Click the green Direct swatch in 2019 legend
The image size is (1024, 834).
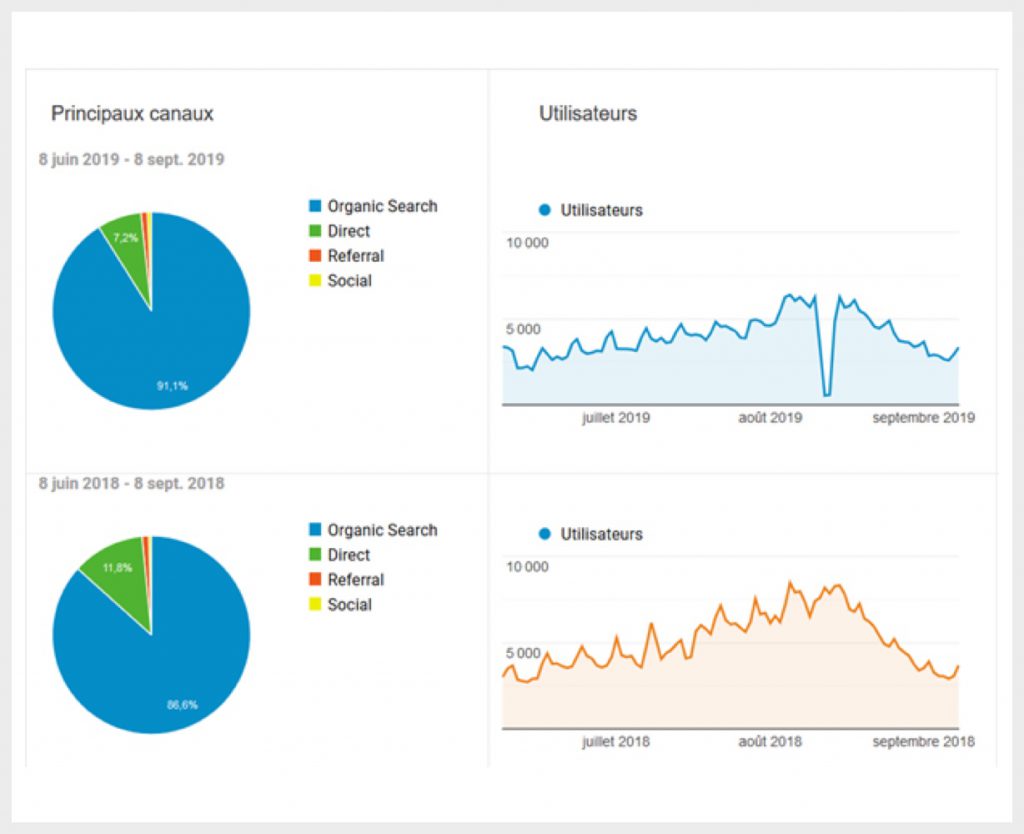coord(315,231)
